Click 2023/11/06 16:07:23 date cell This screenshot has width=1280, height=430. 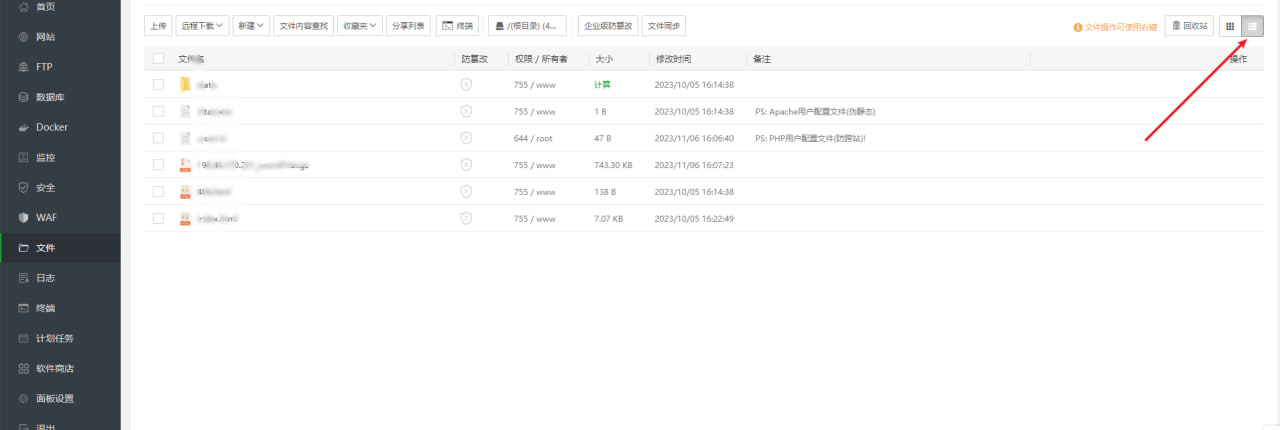[x=694, y=164]
